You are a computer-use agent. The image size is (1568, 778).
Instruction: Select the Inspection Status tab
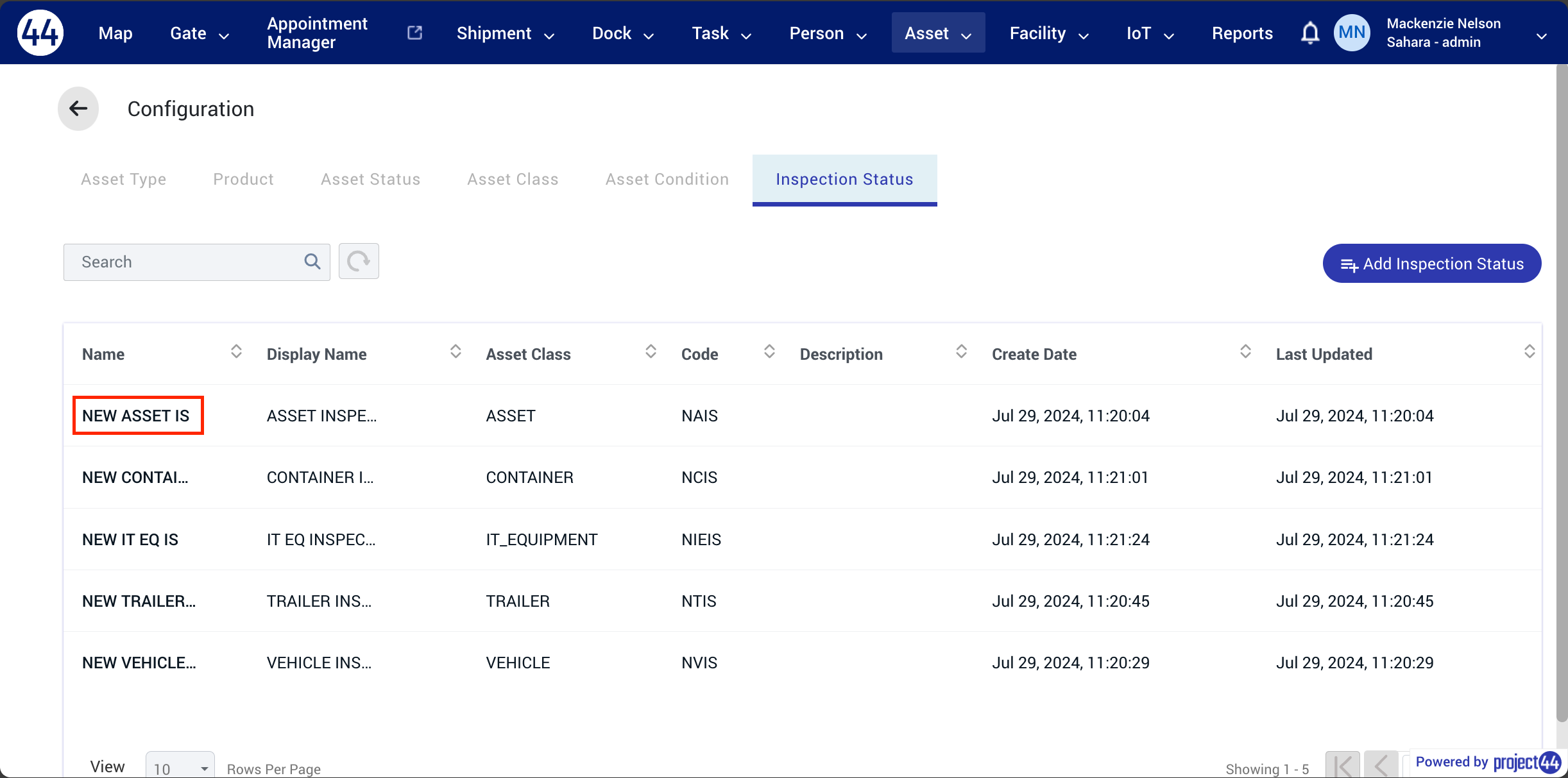coord(844,179)
